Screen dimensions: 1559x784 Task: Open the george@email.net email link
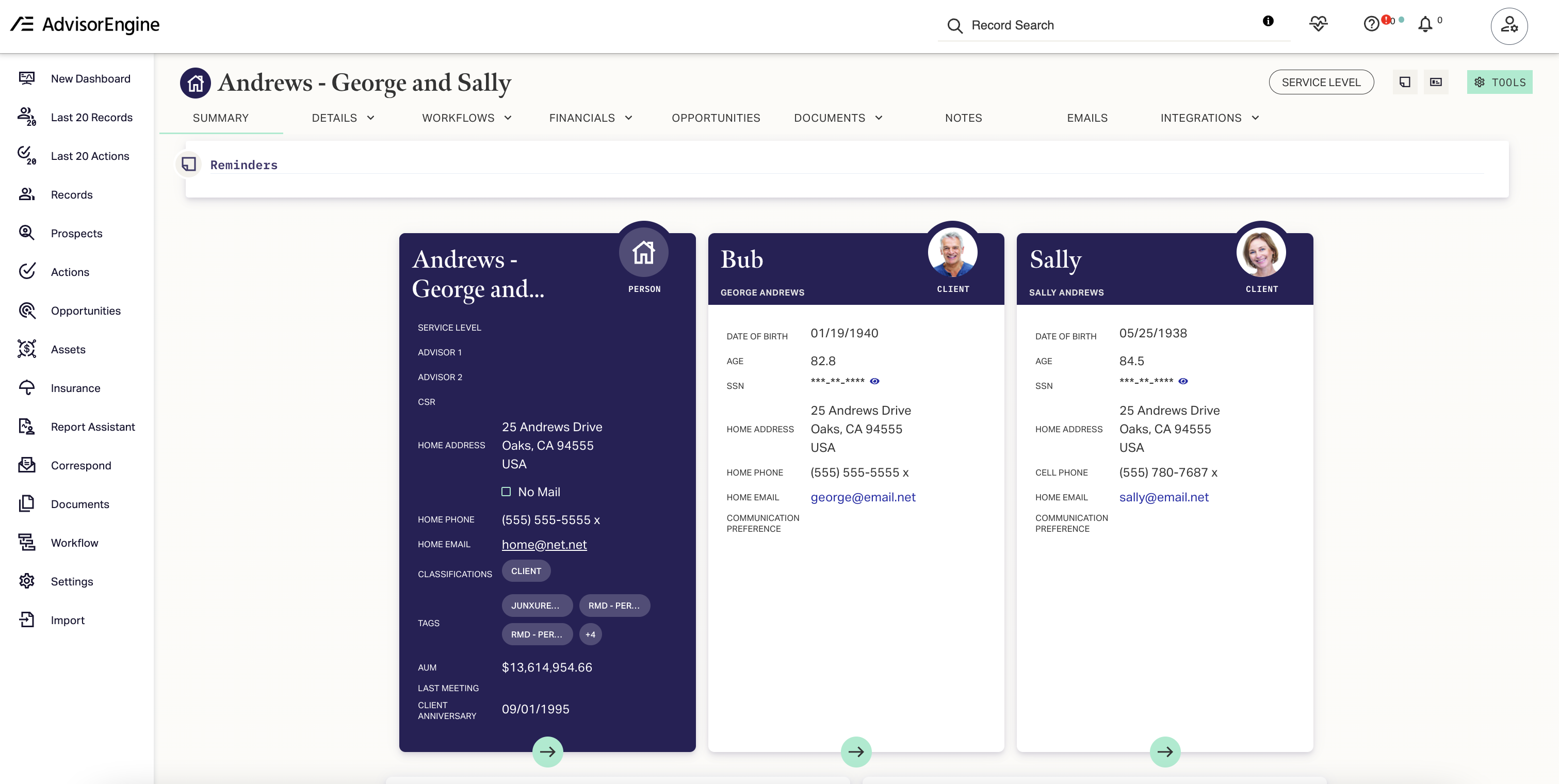click(x=863, y=497)
